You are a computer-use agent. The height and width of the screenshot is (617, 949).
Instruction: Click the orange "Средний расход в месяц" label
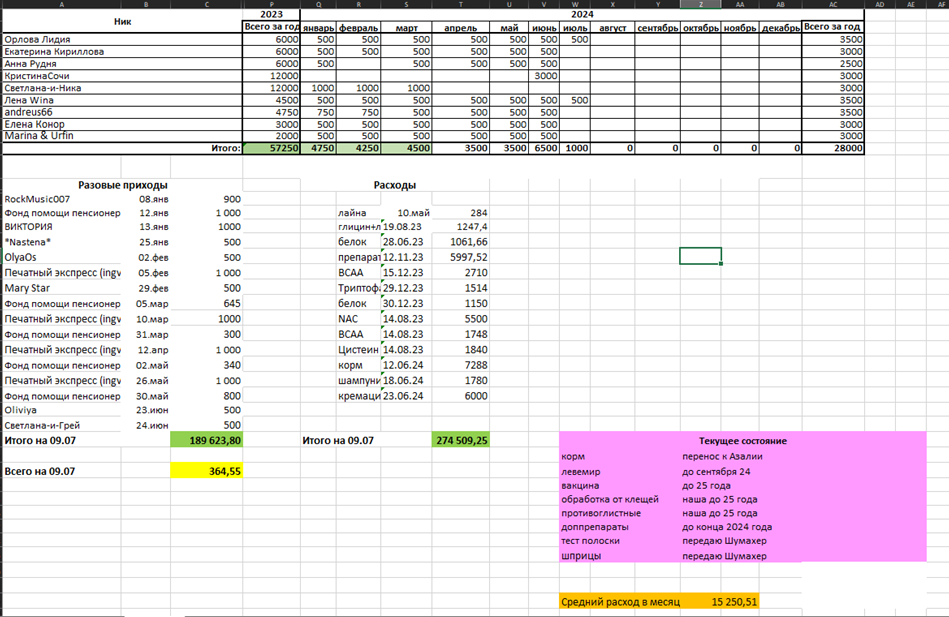click(620, 602)
